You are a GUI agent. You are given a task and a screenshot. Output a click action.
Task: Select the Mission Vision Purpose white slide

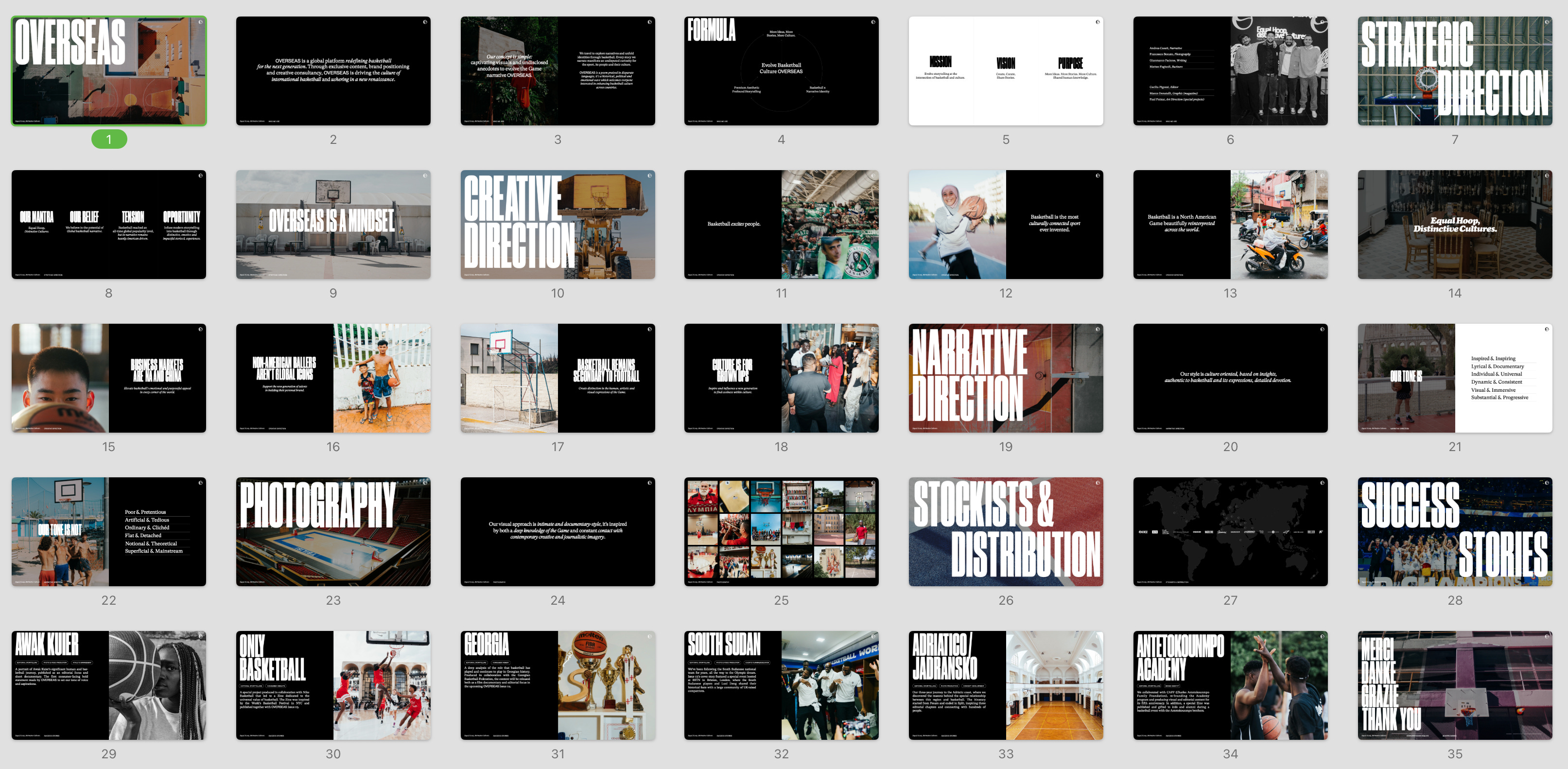(x=1006, y=70)
